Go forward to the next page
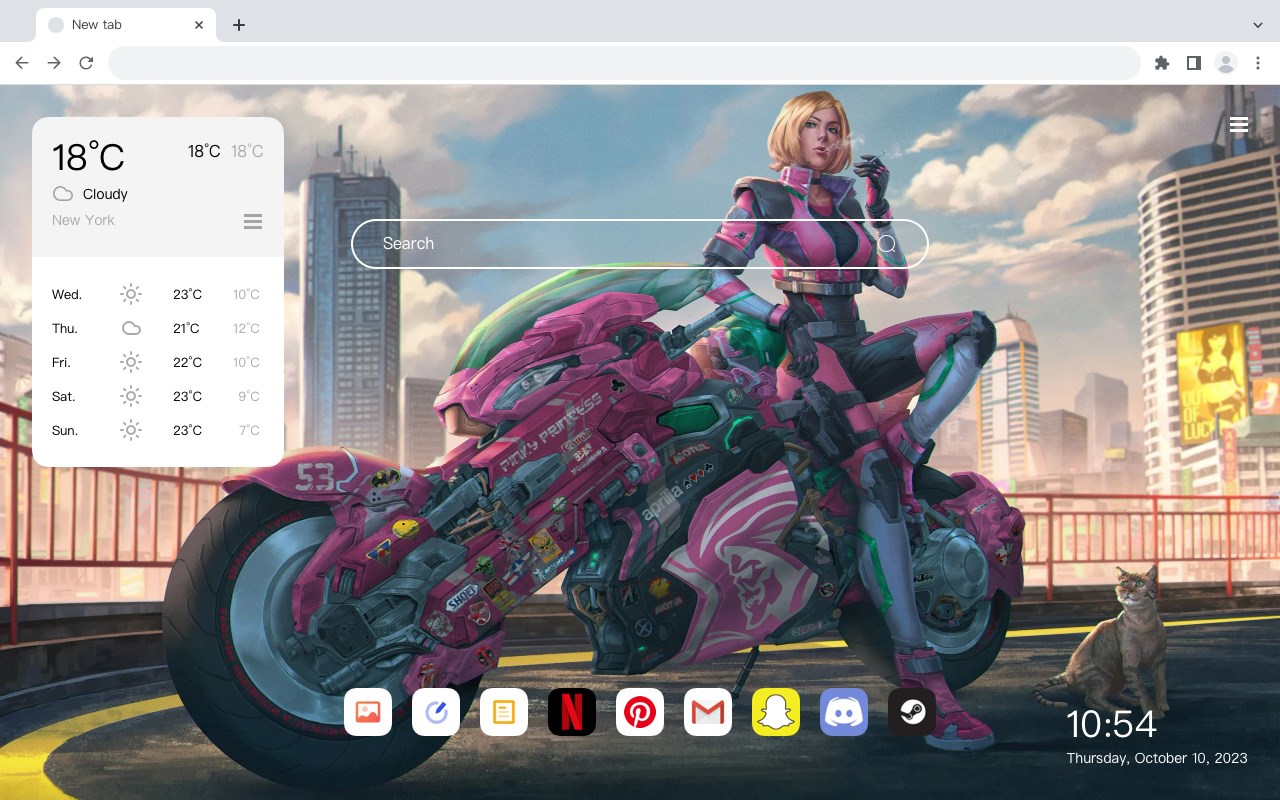This screenshot has height=800, width=1280. point(54,63)
